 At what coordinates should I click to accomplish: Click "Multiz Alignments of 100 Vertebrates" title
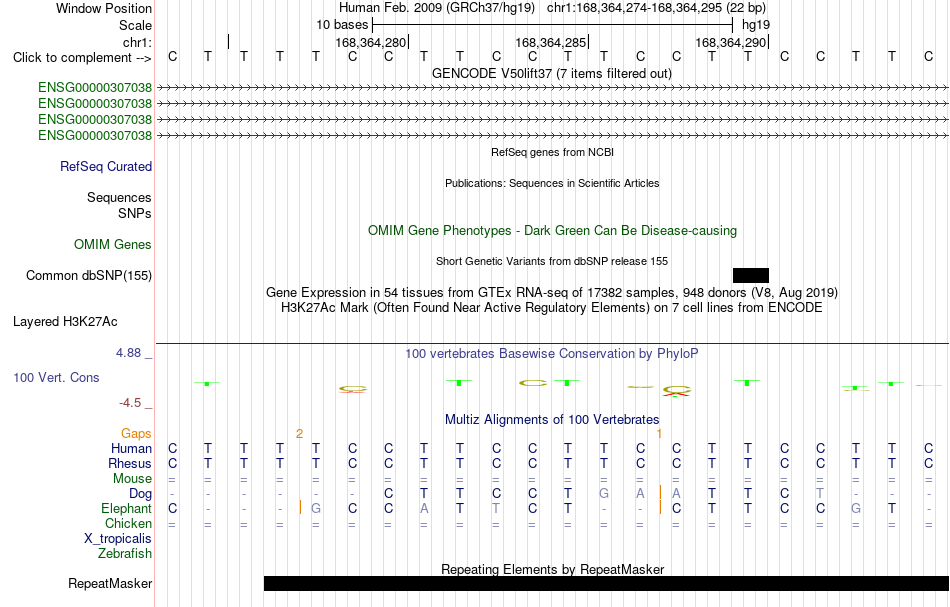click(552, 419)
